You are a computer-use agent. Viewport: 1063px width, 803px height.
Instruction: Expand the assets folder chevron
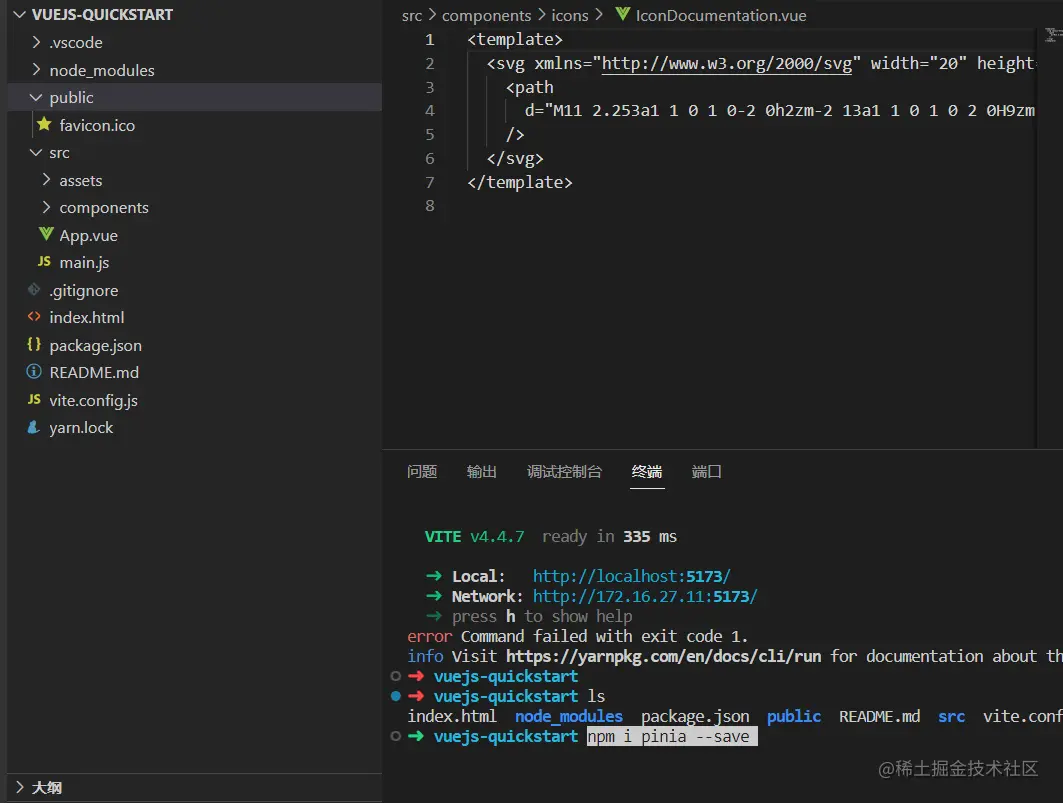point(46,180)
